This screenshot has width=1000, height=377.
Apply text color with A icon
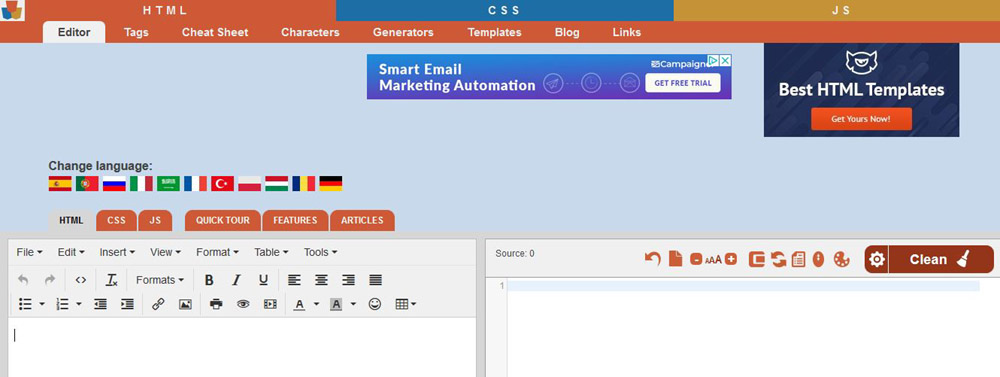299,304
